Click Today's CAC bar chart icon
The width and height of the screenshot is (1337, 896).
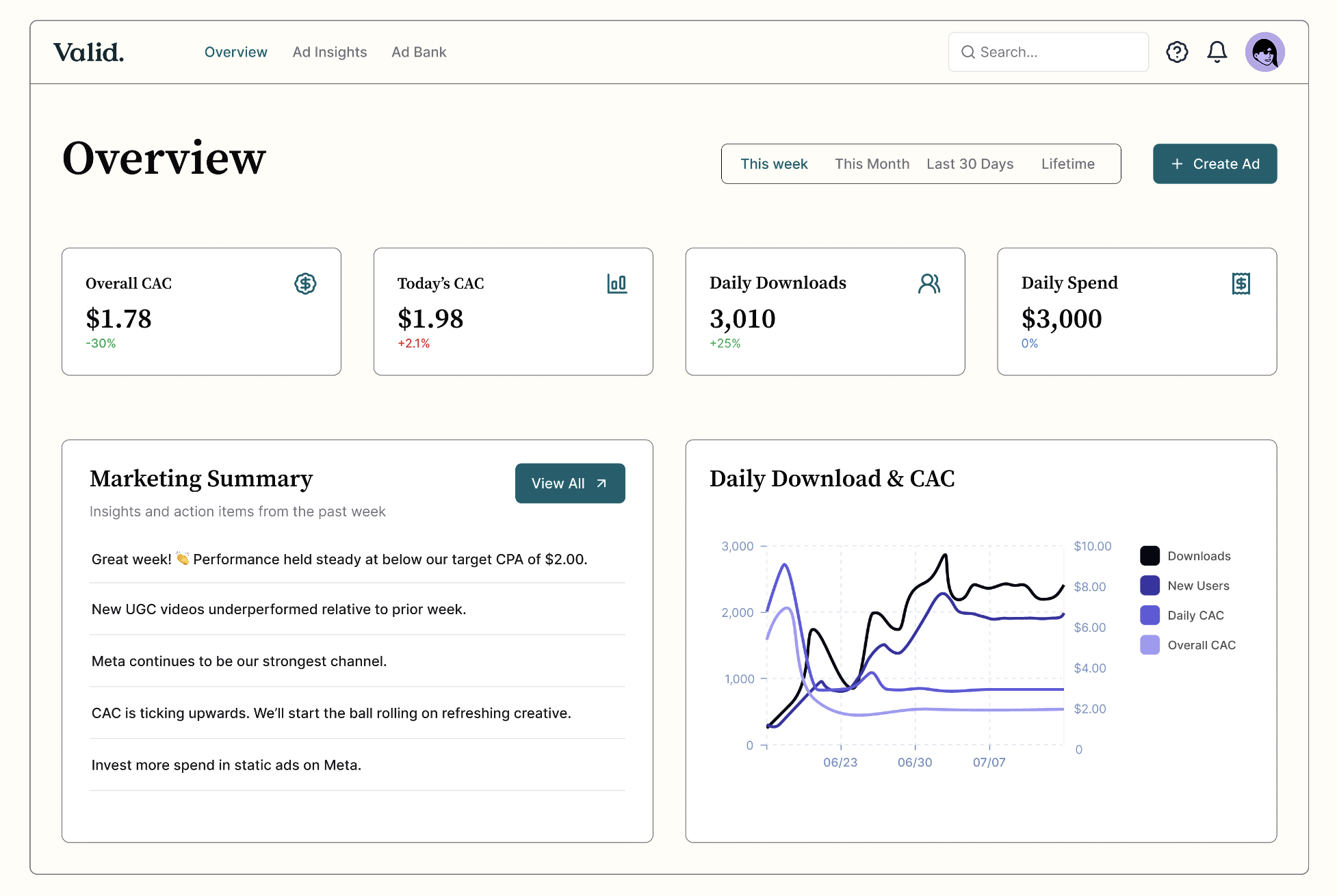click(616, 283)
